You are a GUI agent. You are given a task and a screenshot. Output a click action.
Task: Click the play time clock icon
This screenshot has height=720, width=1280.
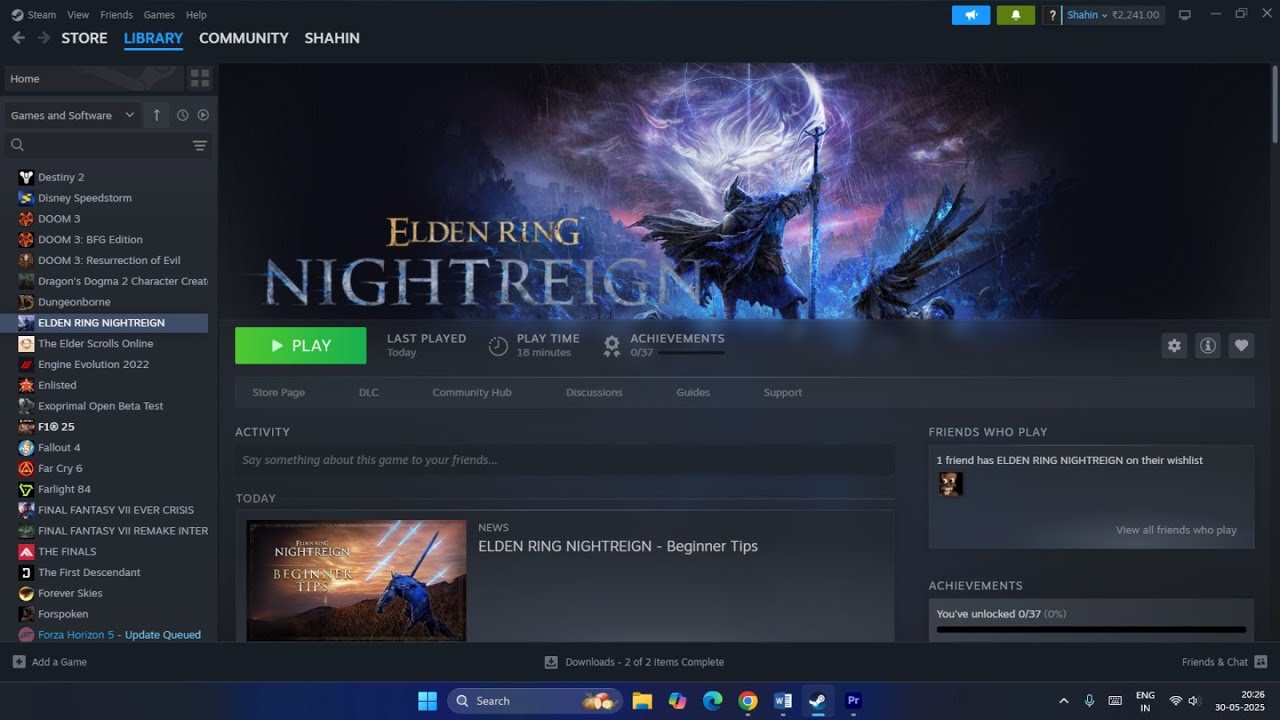498,346
